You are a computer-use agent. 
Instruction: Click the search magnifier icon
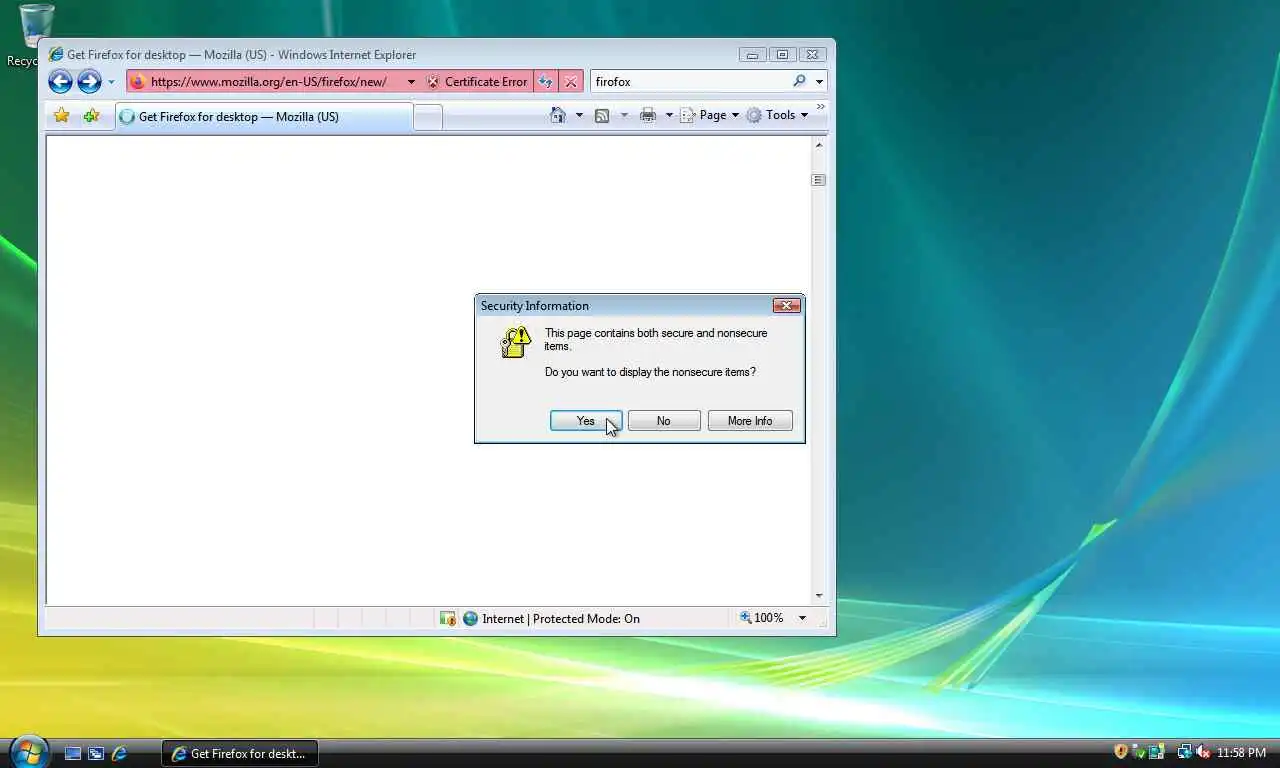tap(799, 81)
